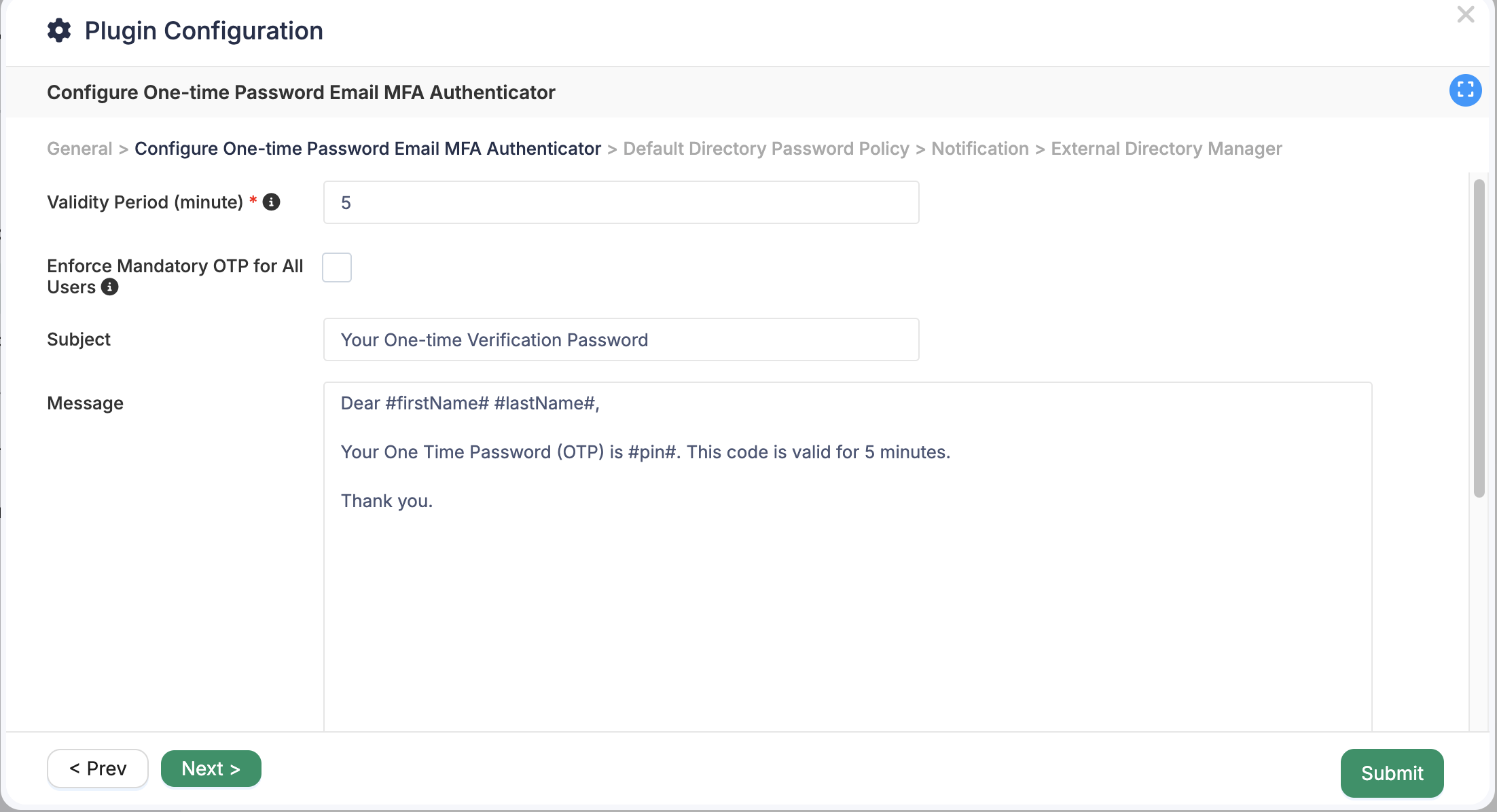Click the Thank you line in message

click(x=386, y=501)
